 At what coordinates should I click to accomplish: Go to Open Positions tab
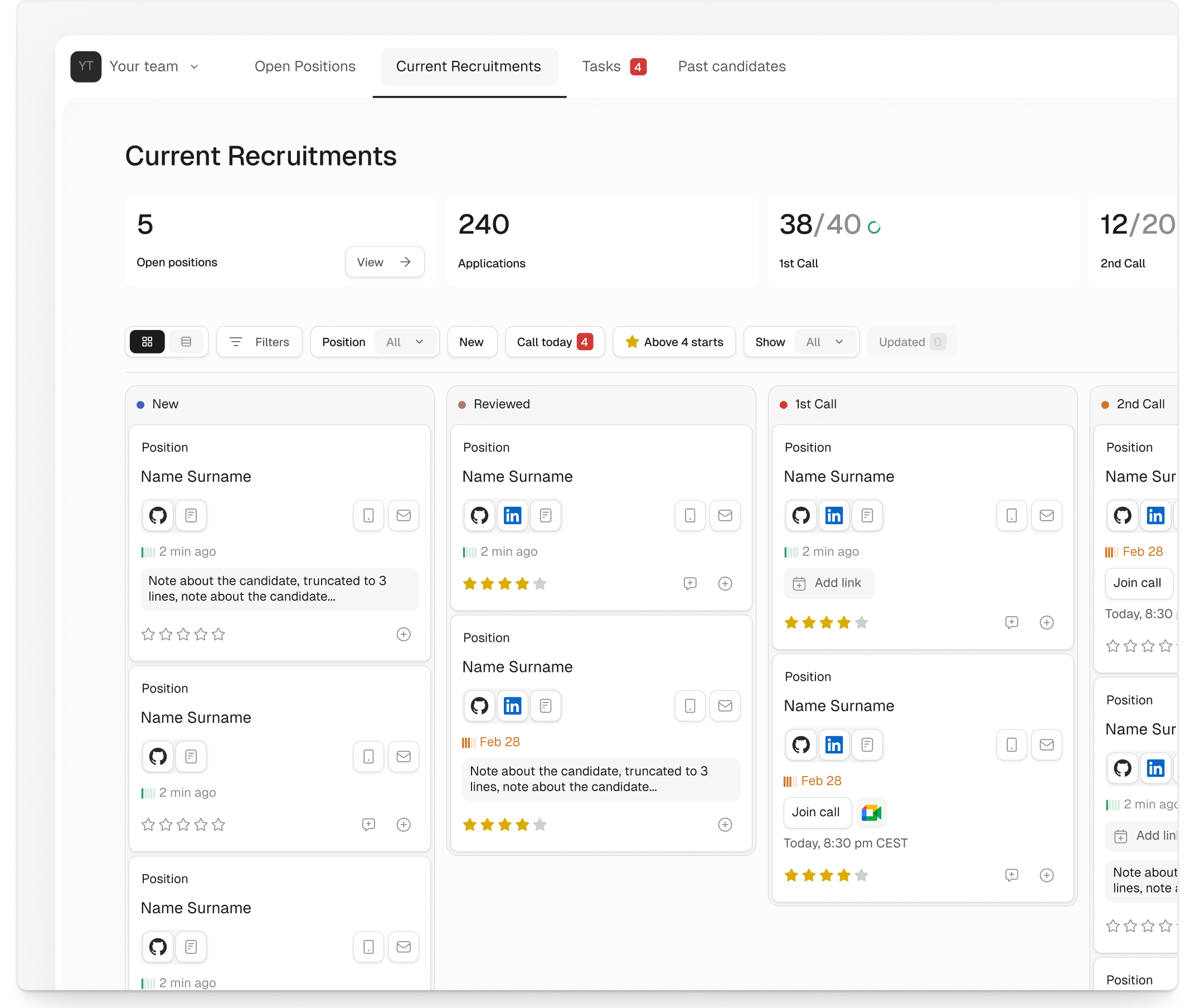click(x=305, y=67)
